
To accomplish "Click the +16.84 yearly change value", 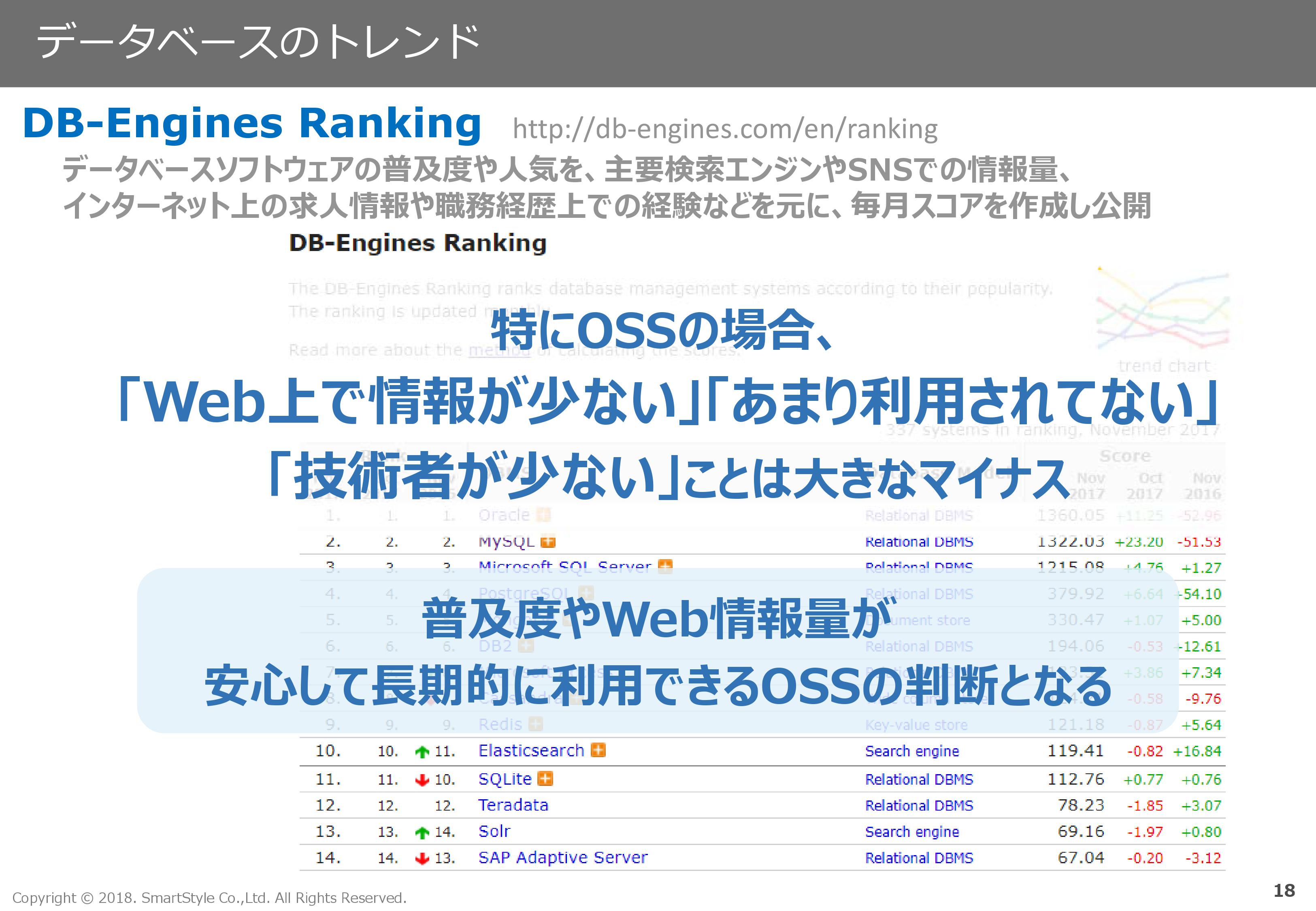I will coord(1197,752).
